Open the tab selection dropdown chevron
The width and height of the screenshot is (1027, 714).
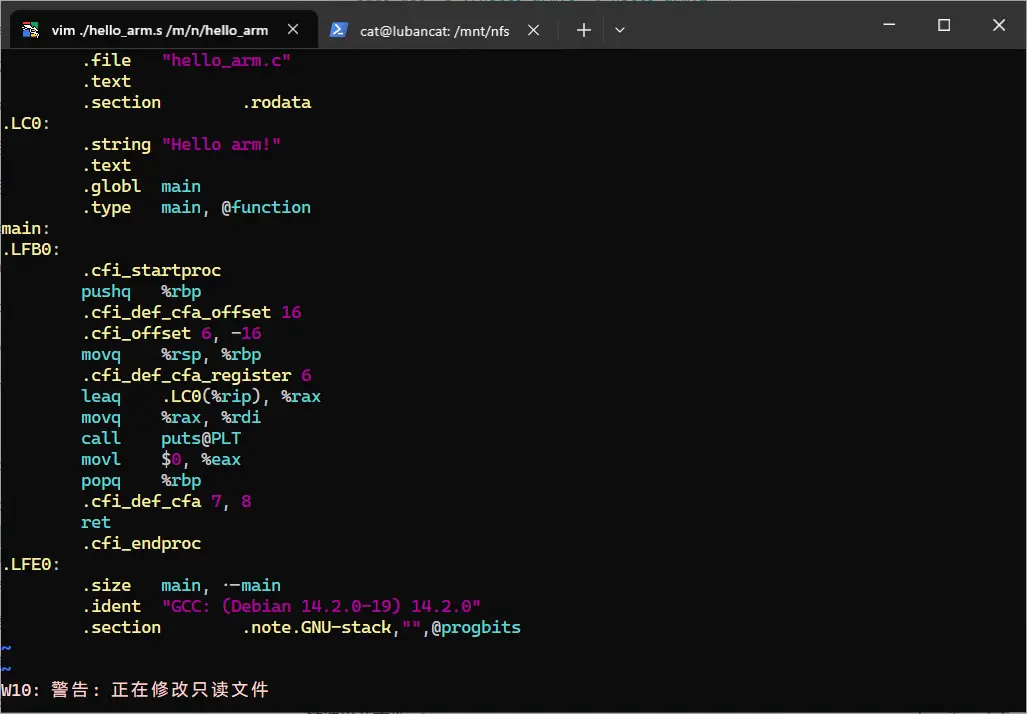(619, 30)
